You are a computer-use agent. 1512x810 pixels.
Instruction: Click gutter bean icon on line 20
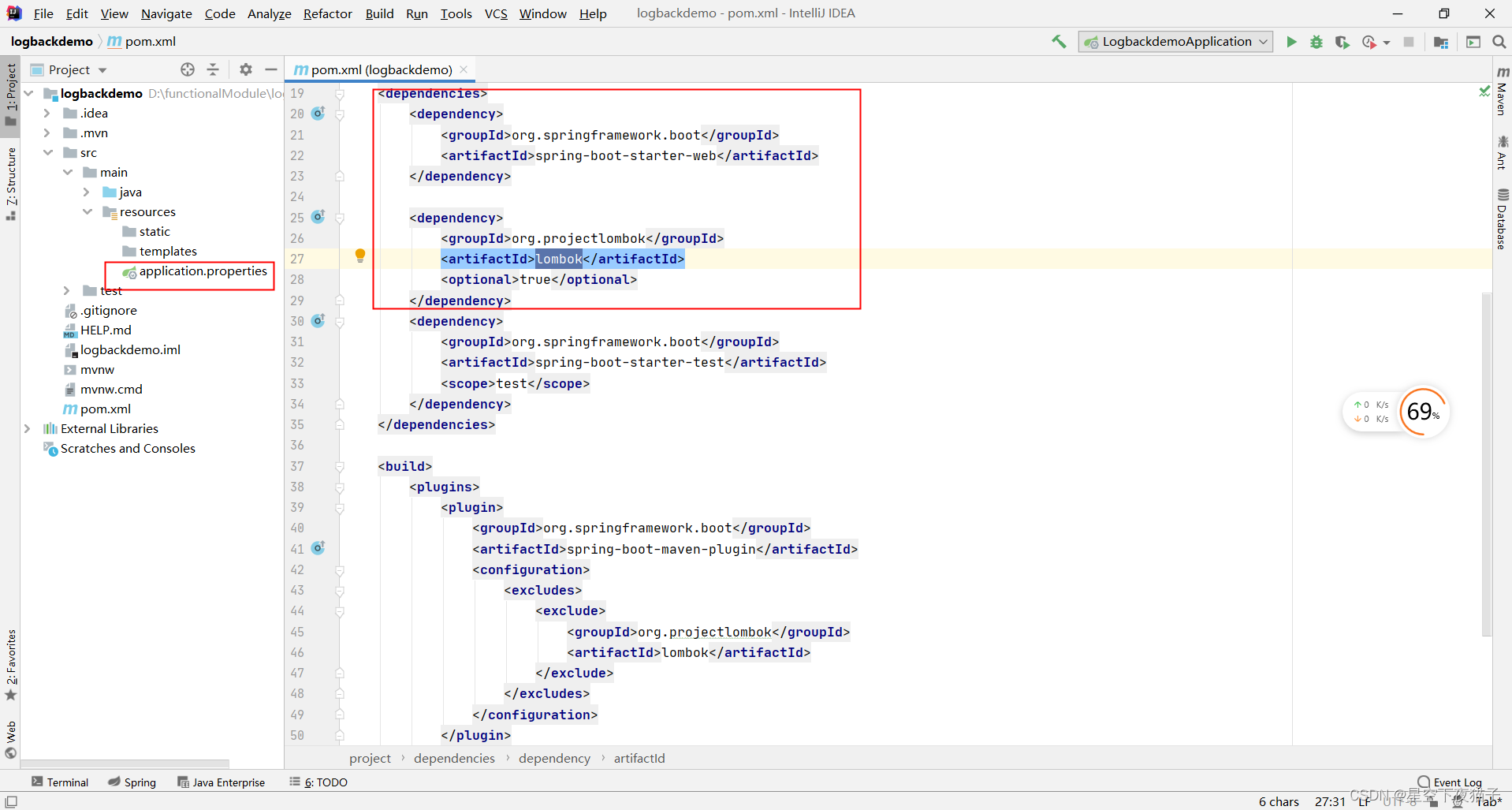318,114
